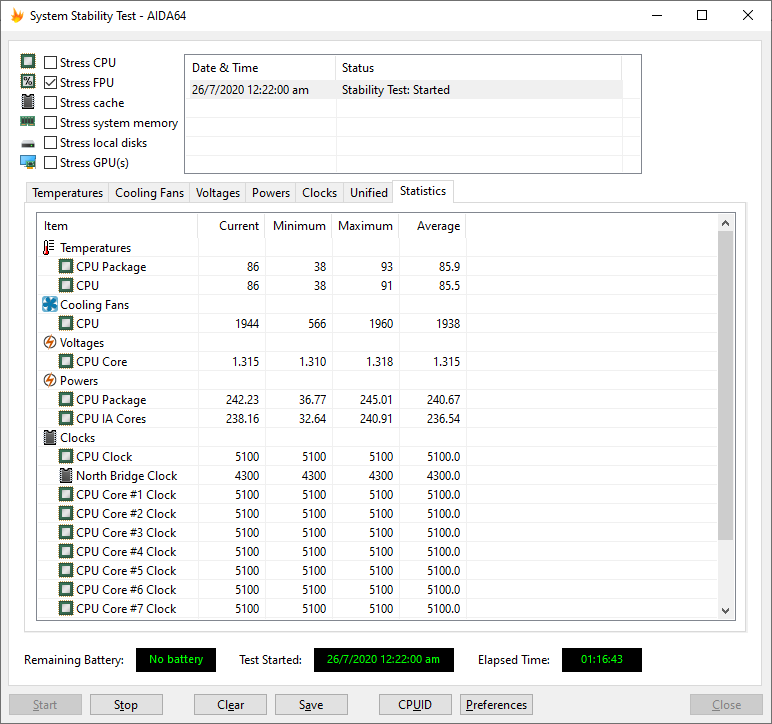Viewport: 772px width, 724px height.
Task: Click the lightning icon next to Powers
Action: pos(50,380)
